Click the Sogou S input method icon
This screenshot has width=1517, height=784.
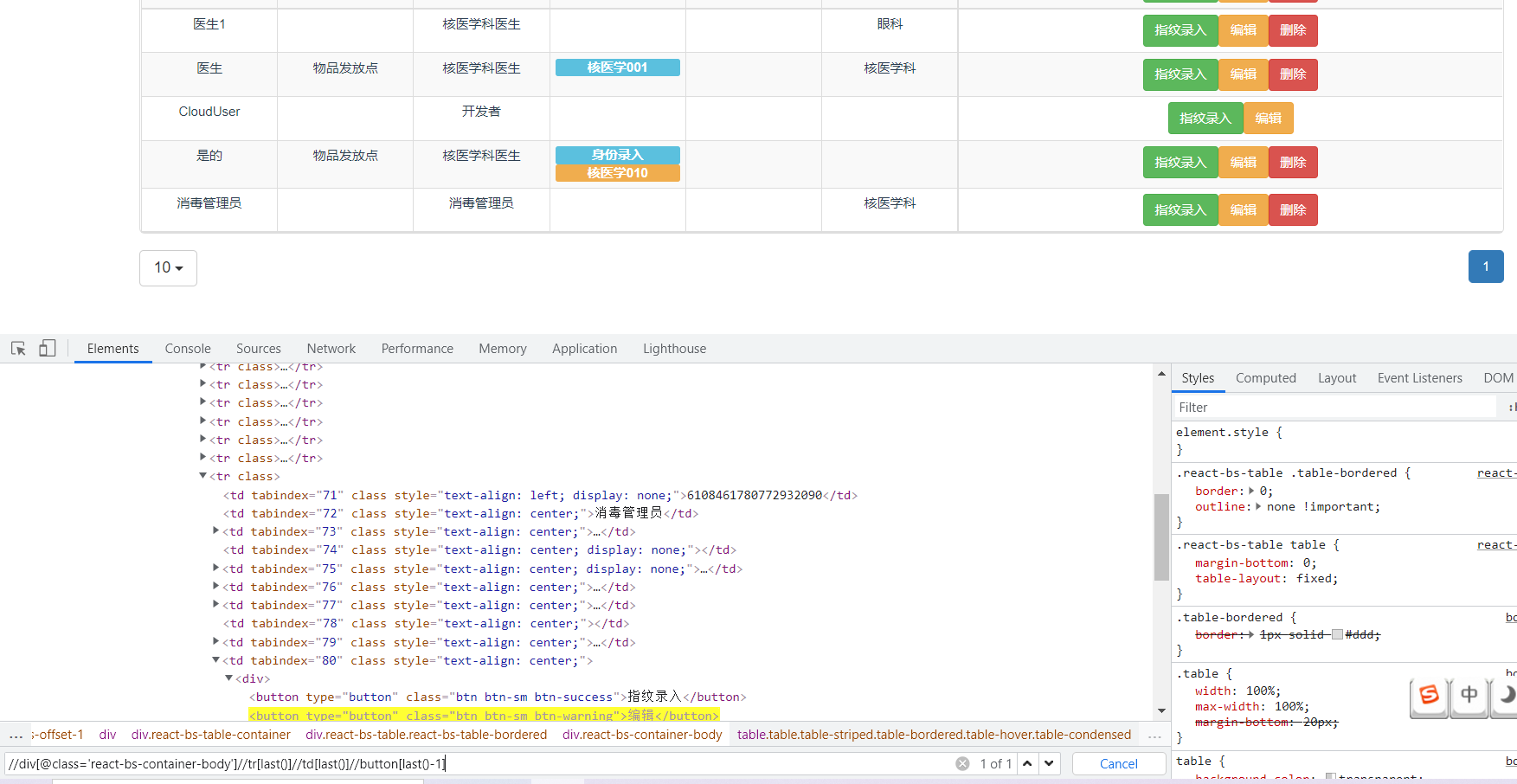tap(1430, 696)
